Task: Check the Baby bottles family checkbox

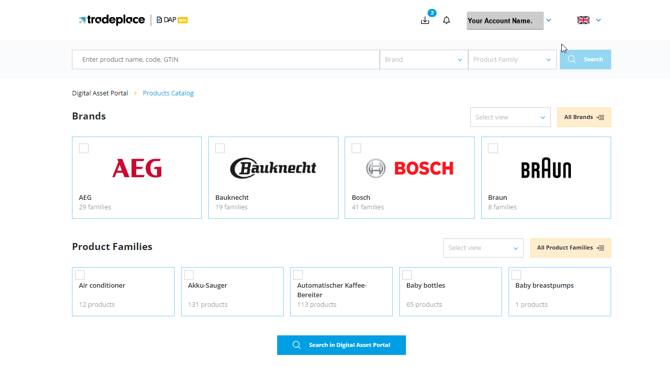Action: 407,275
